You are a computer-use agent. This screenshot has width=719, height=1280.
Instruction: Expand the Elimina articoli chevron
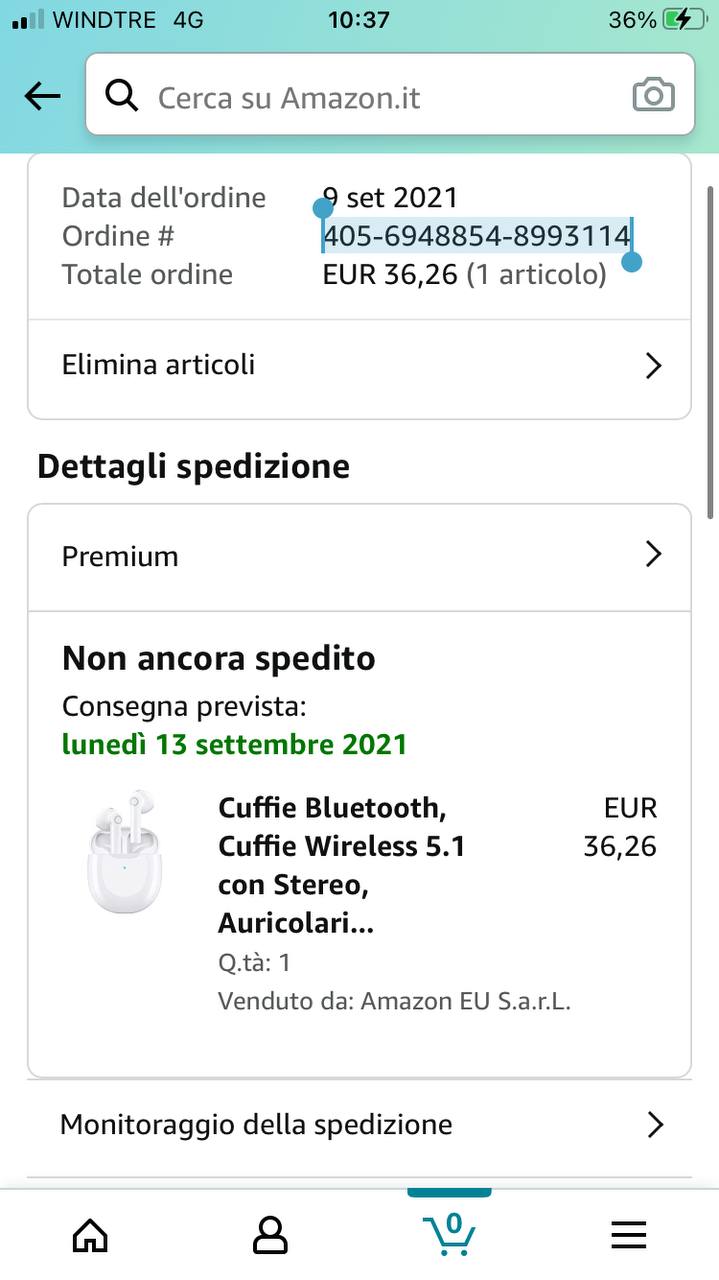click(654, 365)
